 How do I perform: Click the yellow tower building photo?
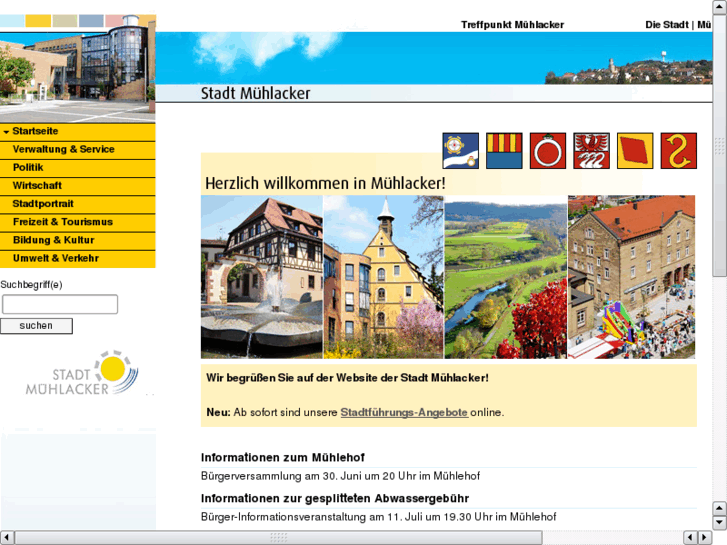(383, 277)
